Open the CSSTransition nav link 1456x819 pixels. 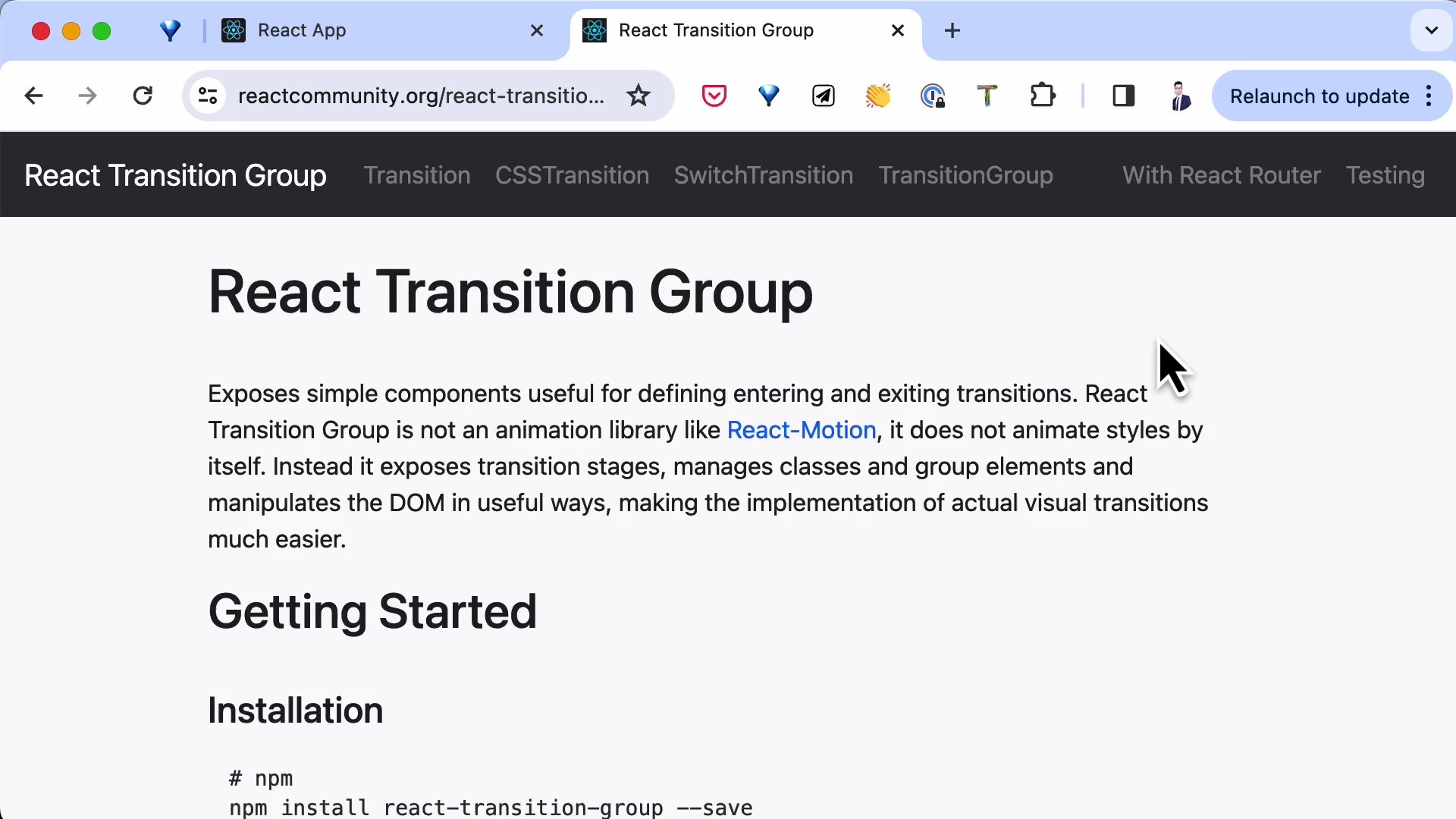(572, 175)
